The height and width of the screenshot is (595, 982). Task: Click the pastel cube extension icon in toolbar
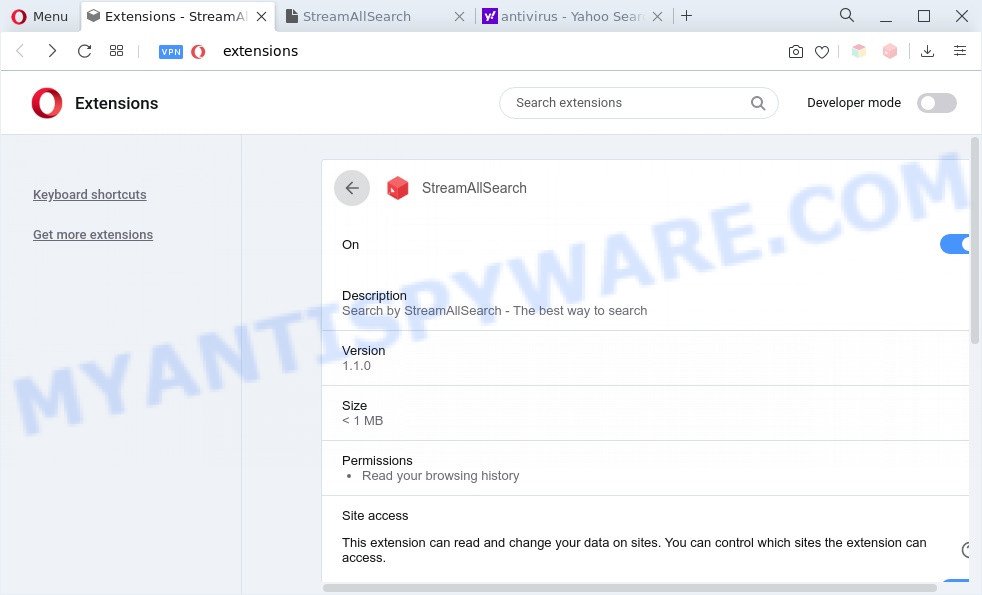[859, 51]
